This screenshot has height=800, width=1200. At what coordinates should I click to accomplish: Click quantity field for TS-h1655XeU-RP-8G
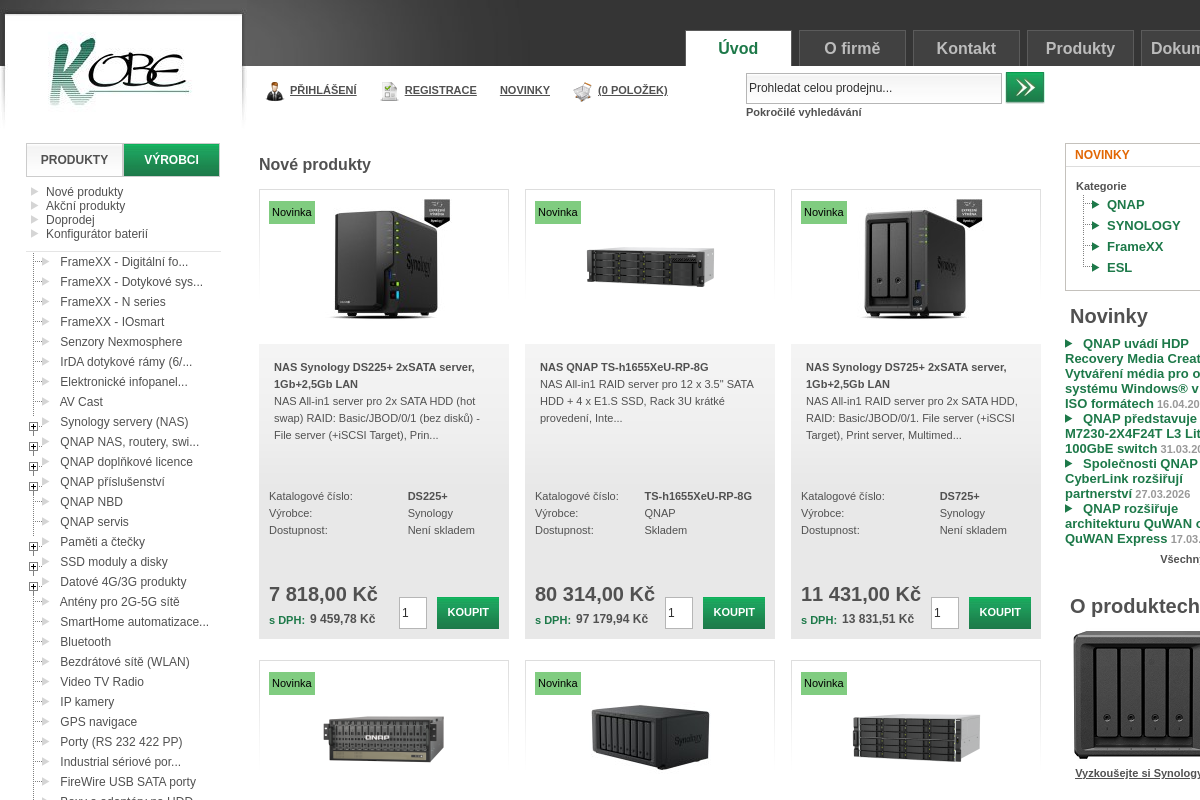[679, 613]
